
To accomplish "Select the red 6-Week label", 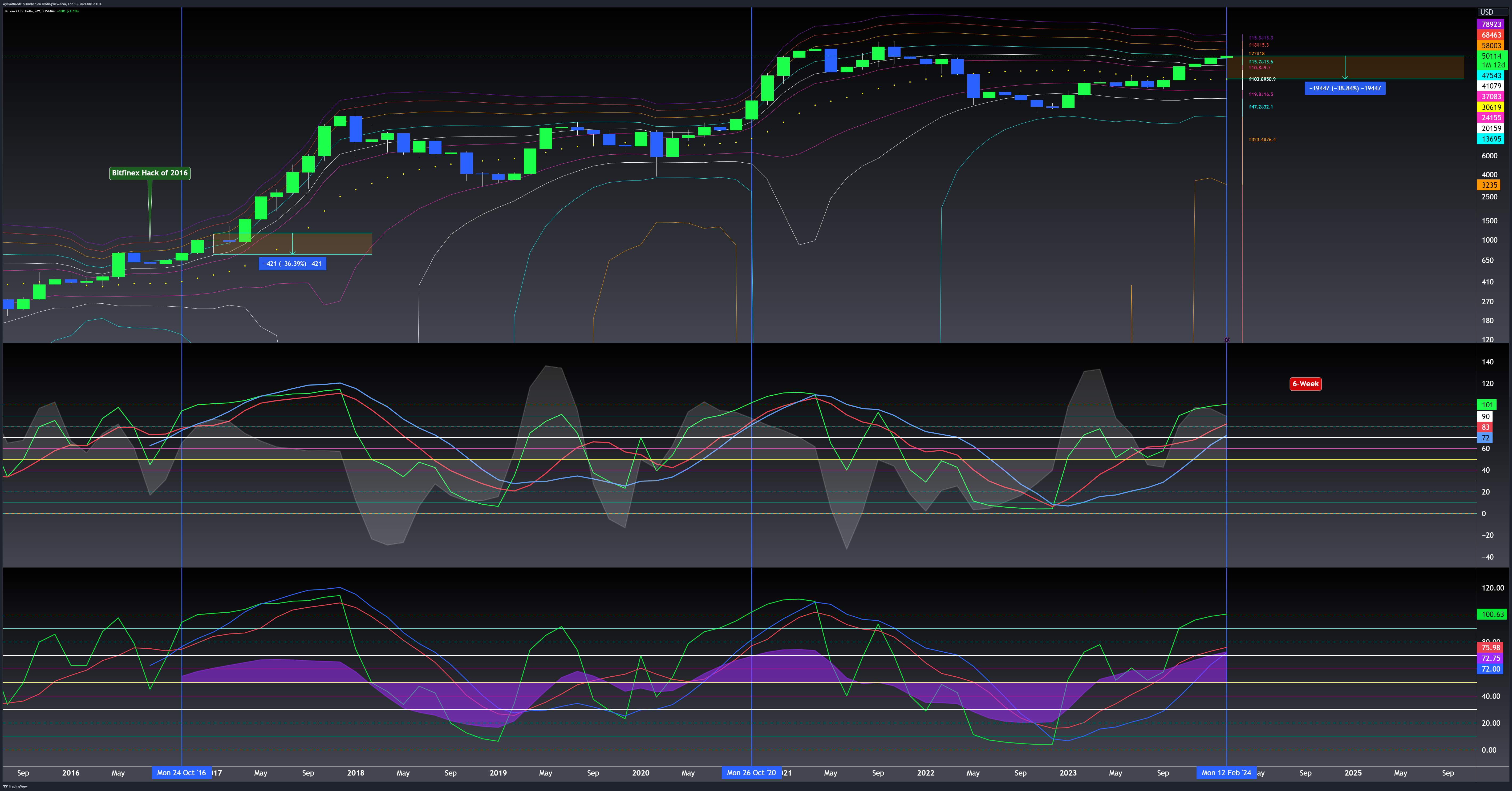I will point(1306,384).
